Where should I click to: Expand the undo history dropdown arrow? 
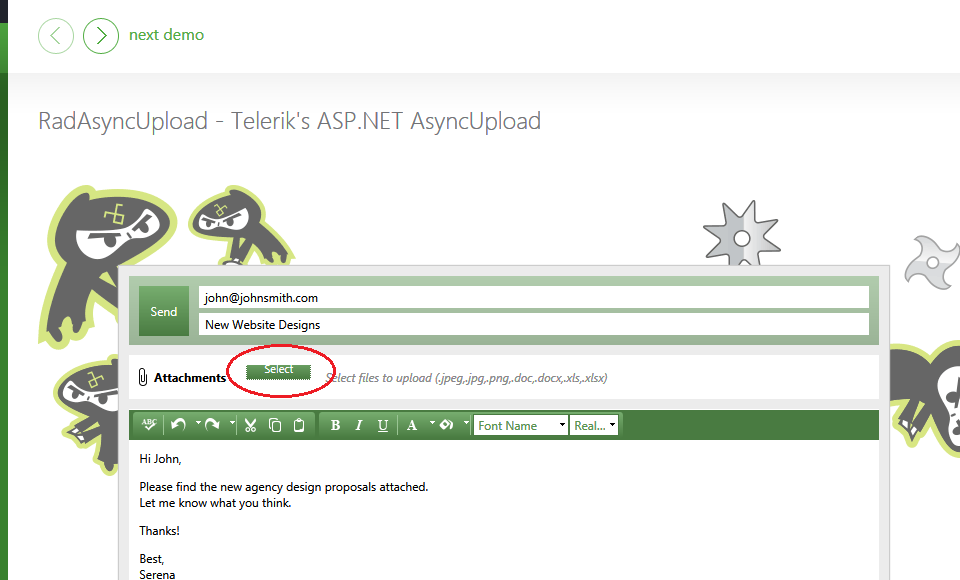(x=198, y=423)
